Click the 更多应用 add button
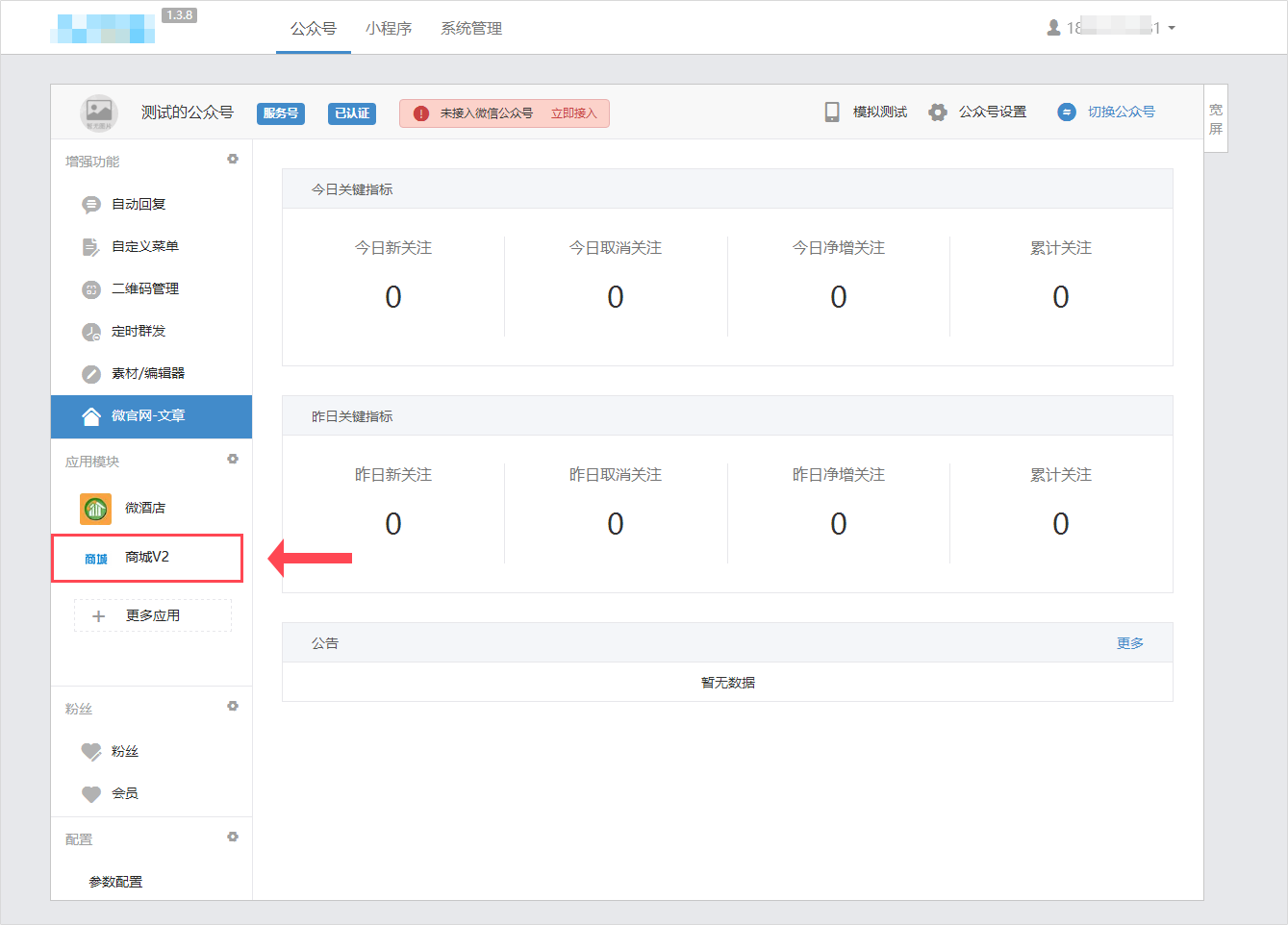Viewport: 1288px width, 925px height. (x=153, y=615)
